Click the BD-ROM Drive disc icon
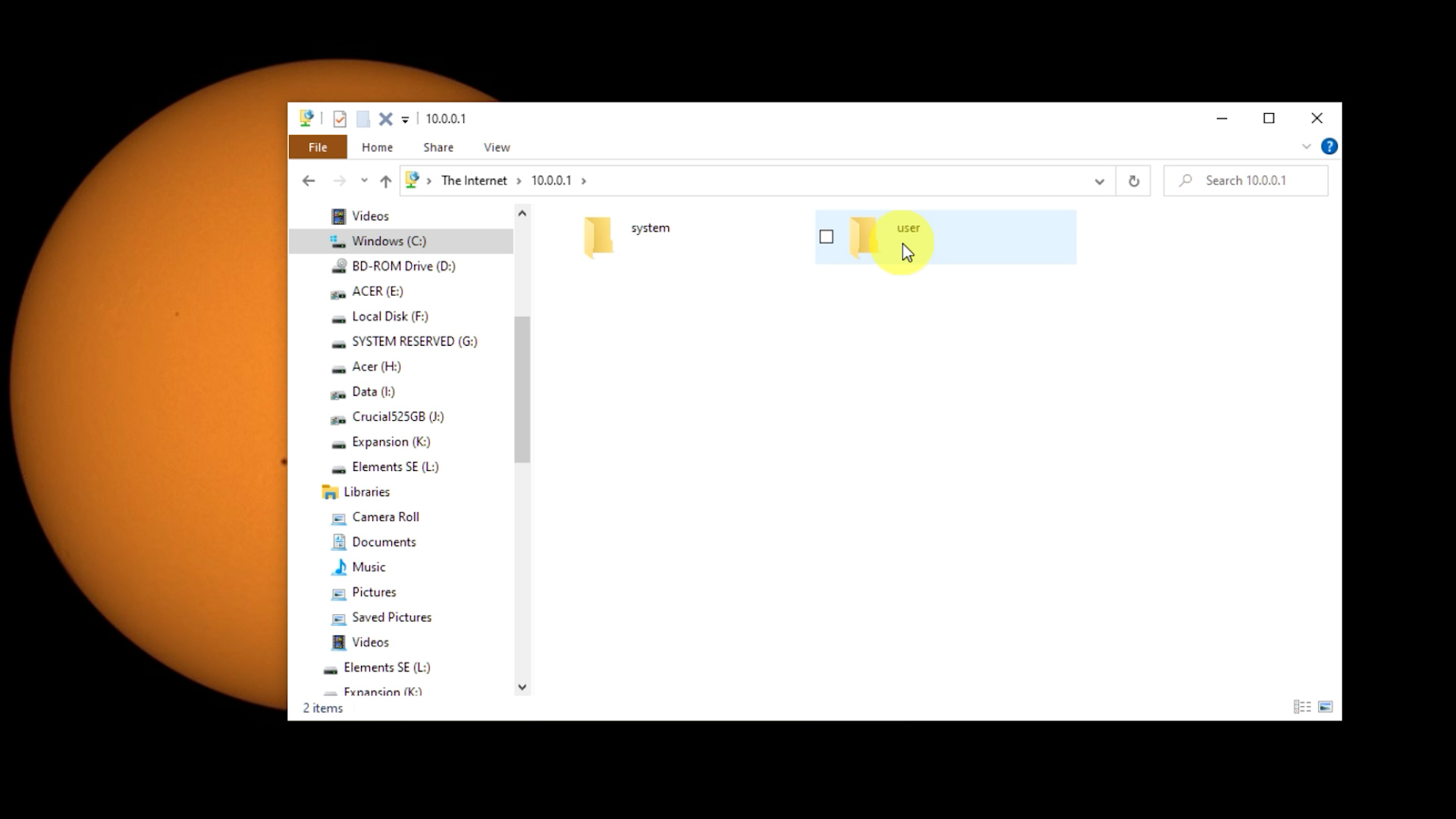The width and height of the screenshot is (1456, 819). click(338, 266)
